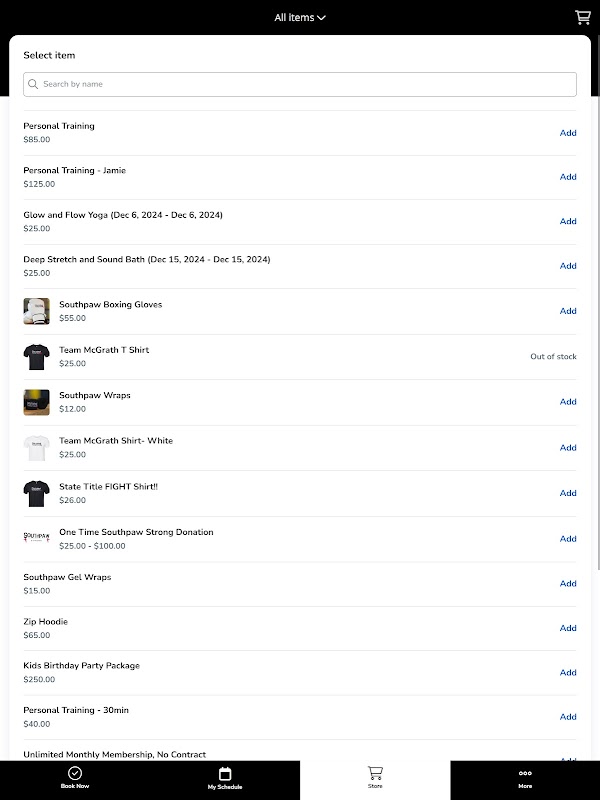Open the More options dots icon
Viewport: 600px width, 800px height.
(x=525, y=773)
